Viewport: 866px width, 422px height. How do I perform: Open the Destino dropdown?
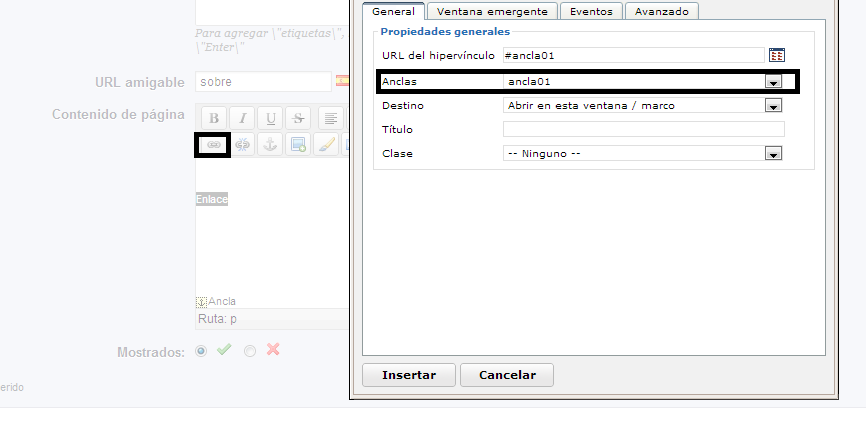point(642,106)
